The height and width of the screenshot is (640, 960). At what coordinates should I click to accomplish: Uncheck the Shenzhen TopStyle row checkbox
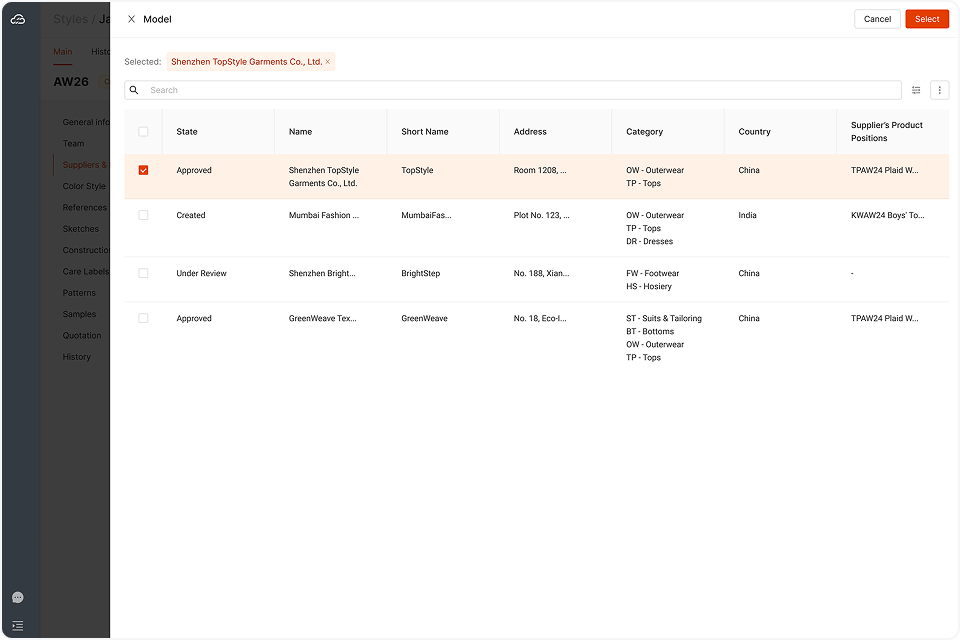pyautogui.click(x=143, y=170)
